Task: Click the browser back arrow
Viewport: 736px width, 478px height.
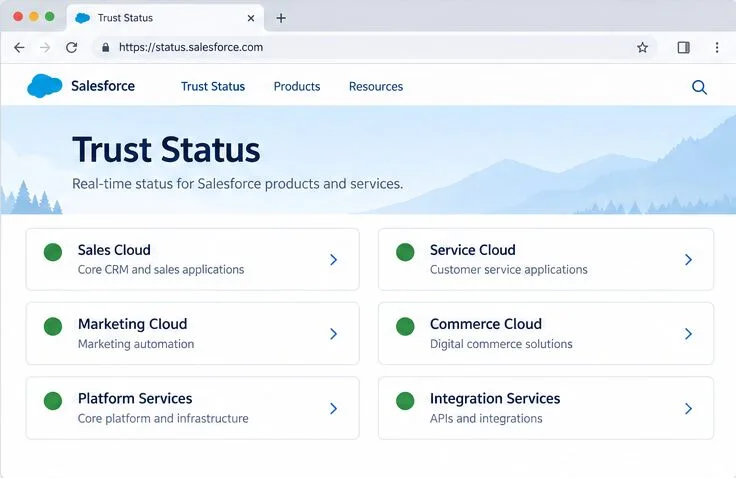Action: click(19, 47)
